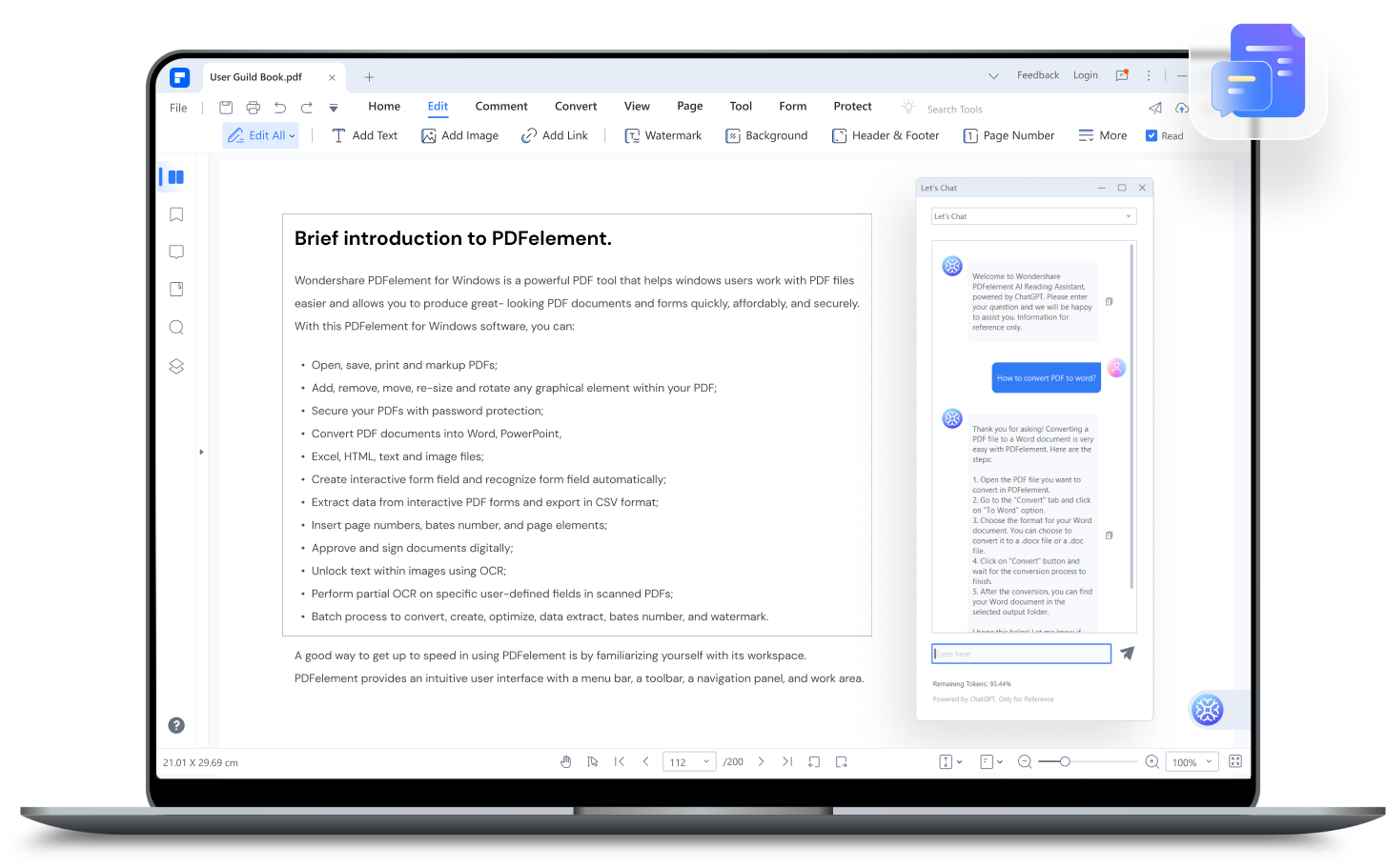The height and width of the screenshot is (868, 1386).
Task: Click the next view icon
Action: pos(841,761)
